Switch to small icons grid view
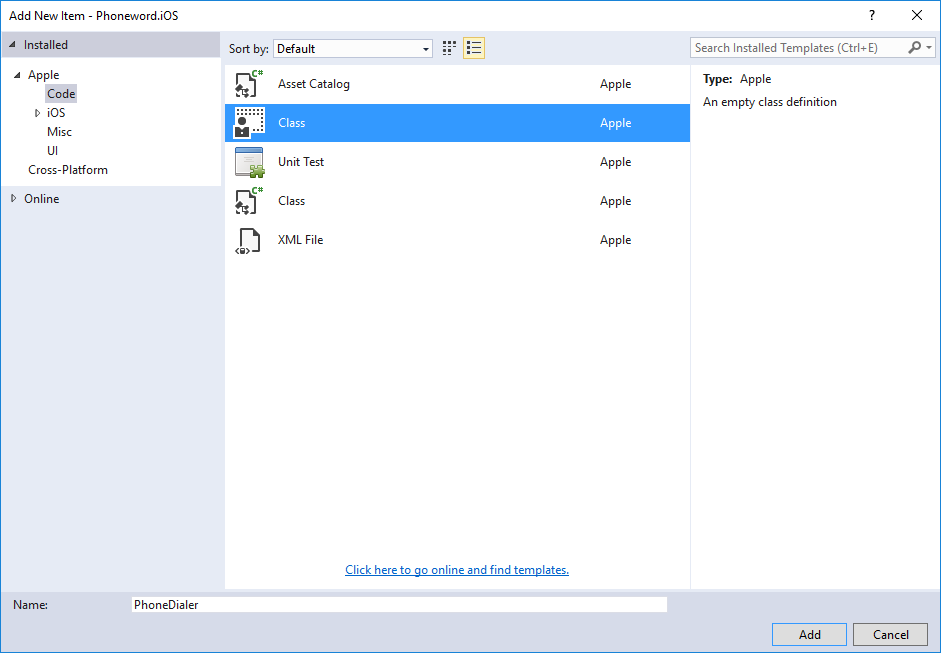 pos(450,48)
